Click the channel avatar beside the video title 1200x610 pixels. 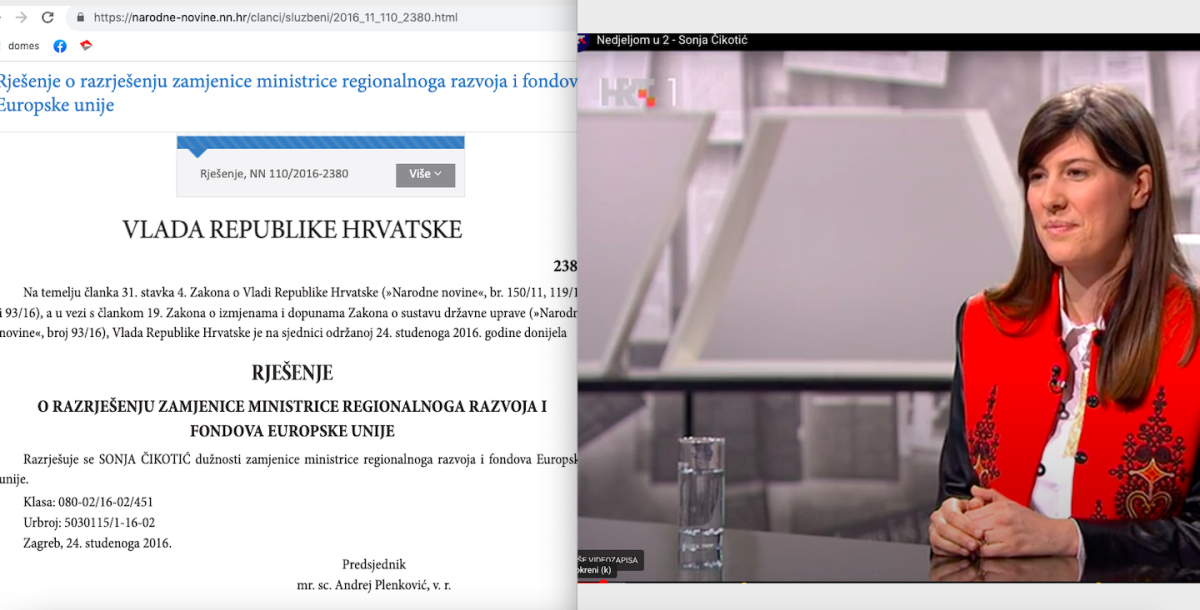pos(583,40)
